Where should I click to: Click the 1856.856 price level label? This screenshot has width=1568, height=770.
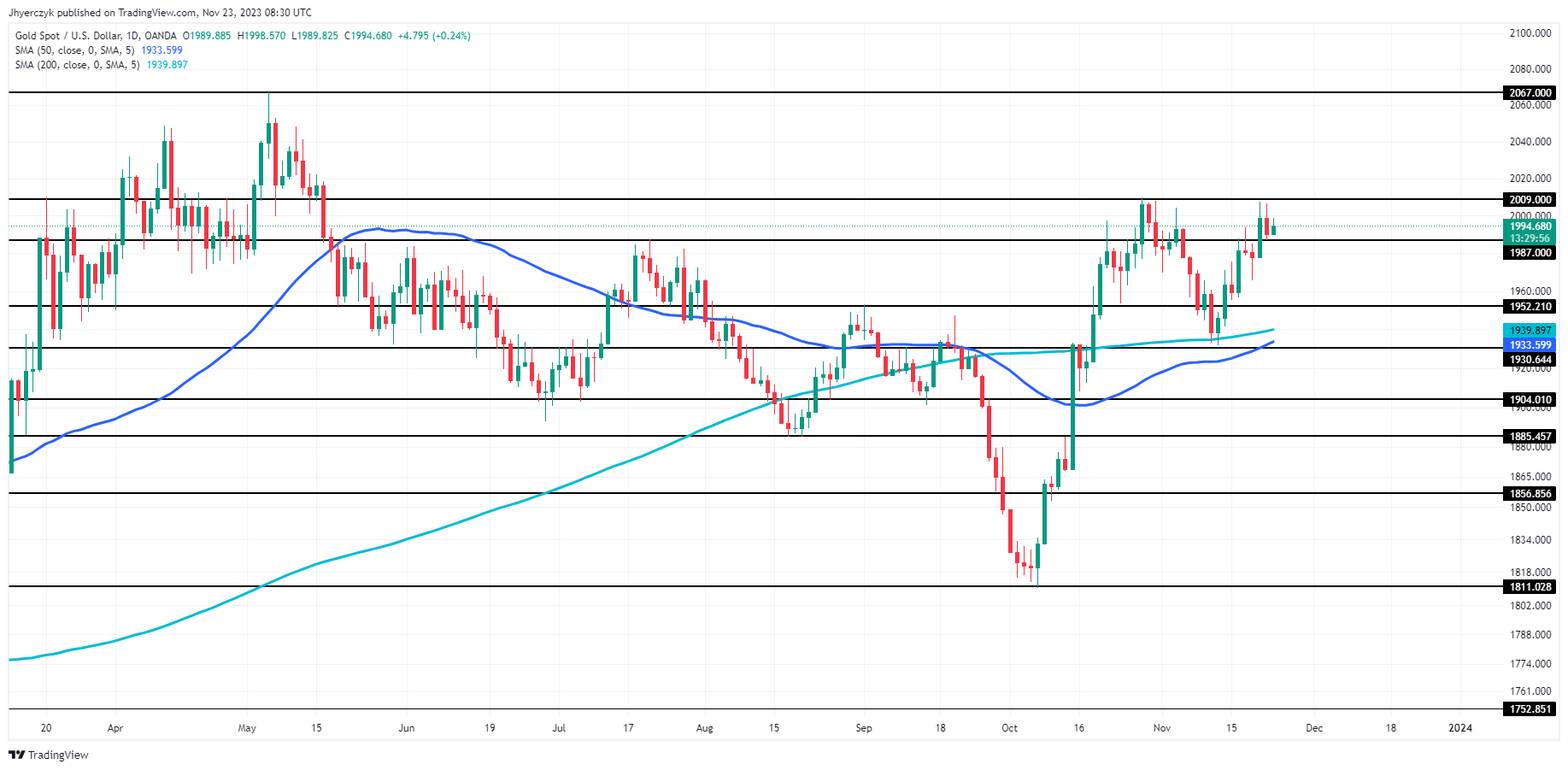(1530, 494)
